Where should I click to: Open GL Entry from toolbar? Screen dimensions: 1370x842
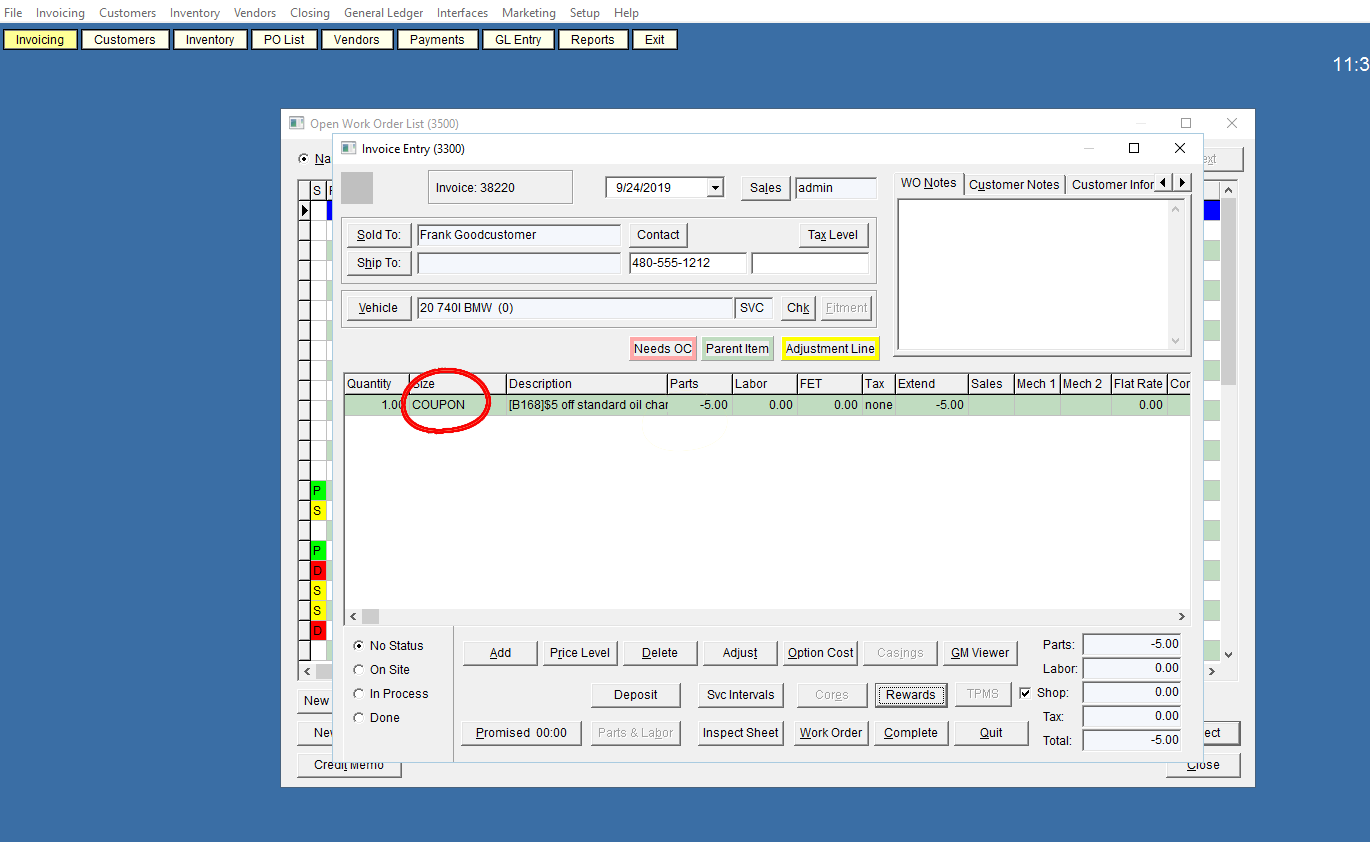point(518,40)
